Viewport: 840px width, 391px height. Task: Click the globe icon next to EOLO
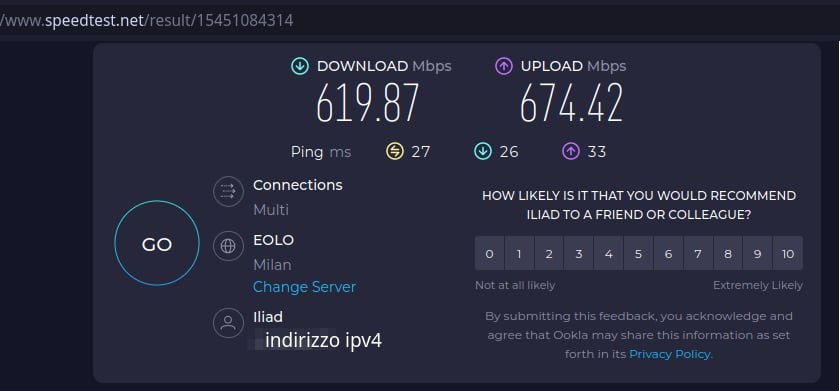[x=228, y=246]
